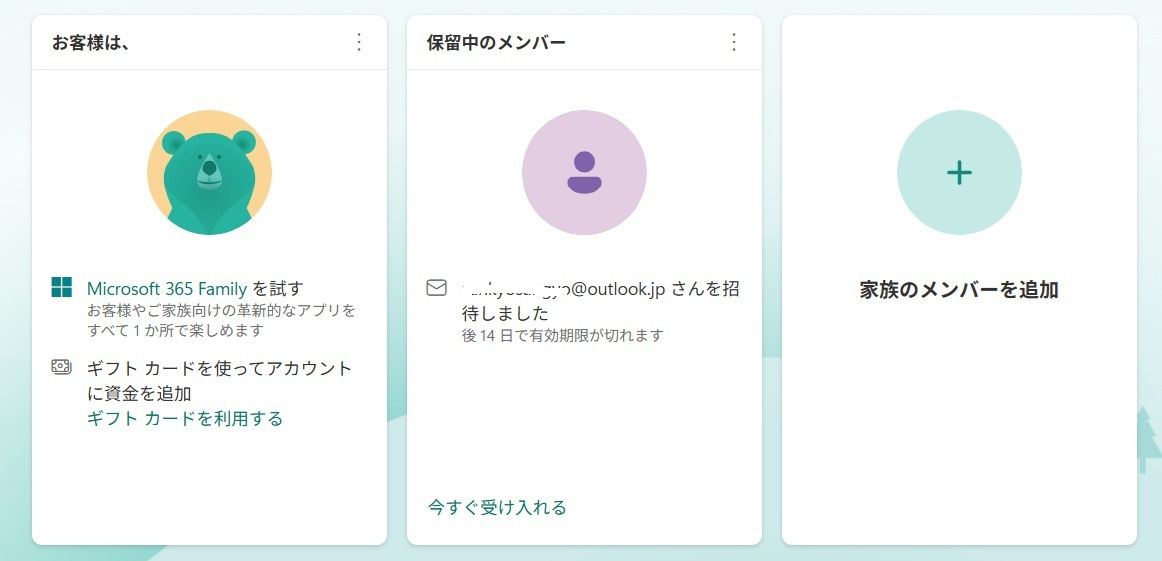Click the green bear profile avatar
1162x561 pixels.
[209, 173]
